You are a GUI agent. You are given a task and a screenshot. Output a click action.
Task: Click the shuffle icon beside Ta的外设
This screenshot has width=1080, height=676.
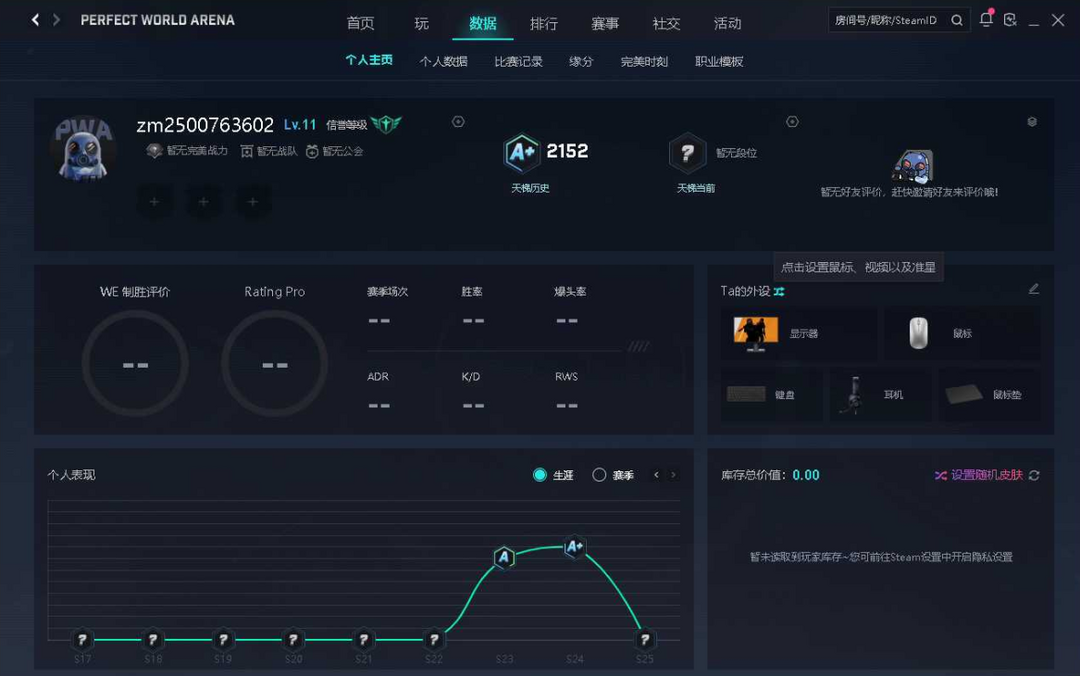(x=779, y=291)
